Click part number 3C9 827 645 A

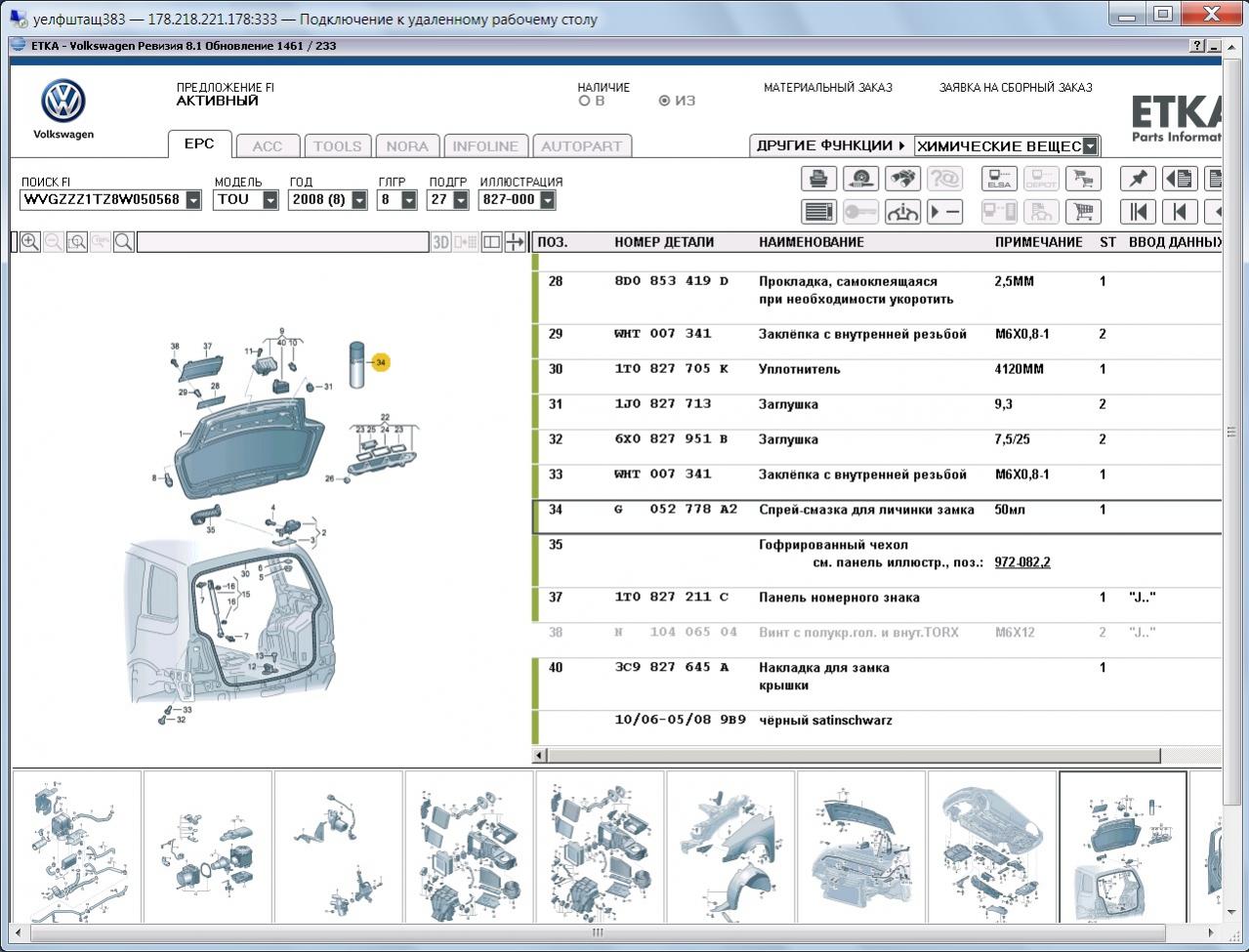[x=672, y=668]
